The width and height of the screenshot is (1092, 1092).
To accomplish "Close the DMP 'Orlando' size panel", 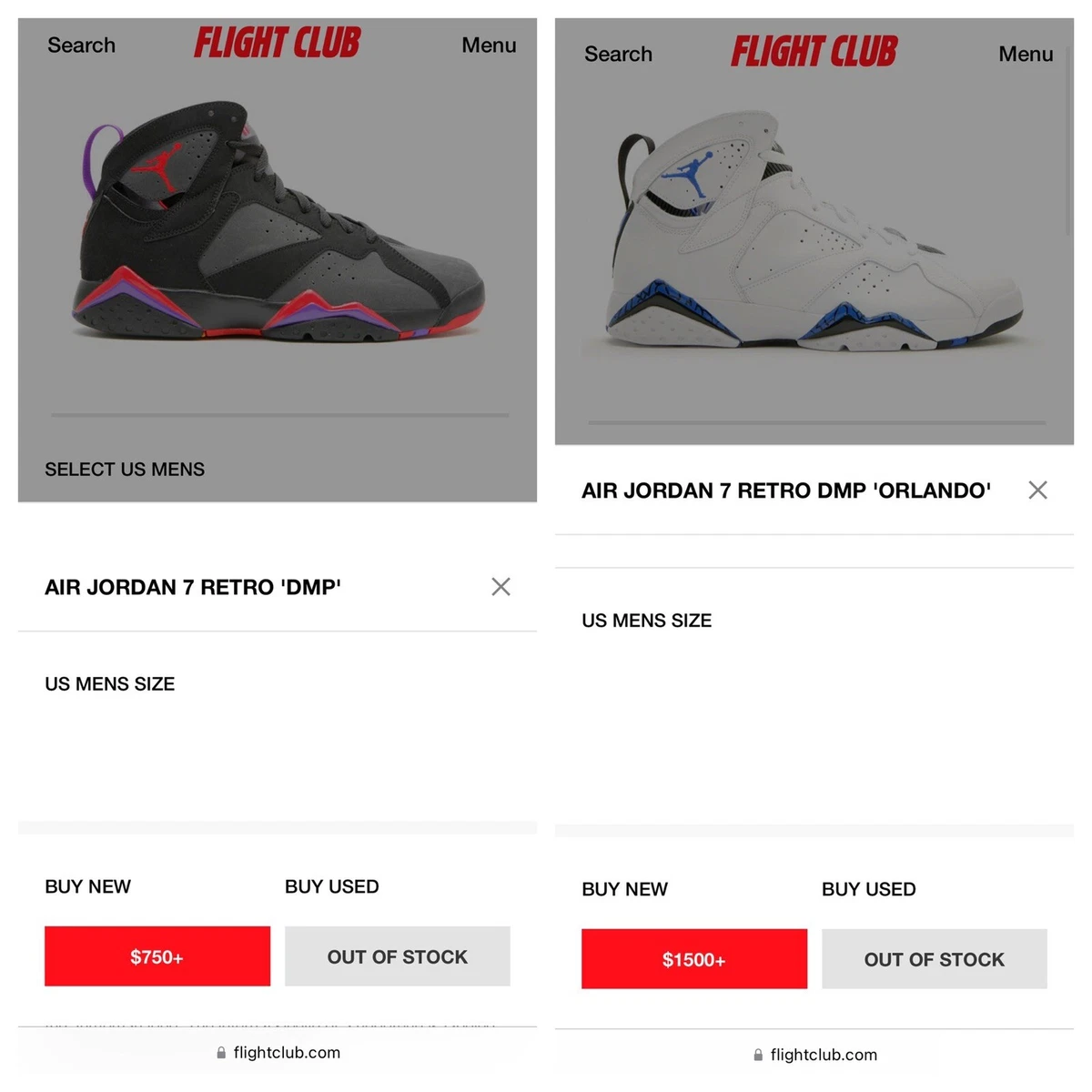I will [1037, 490].
